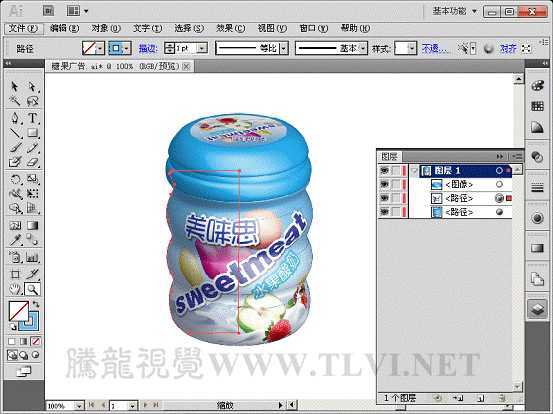This screenshot has height=414, width=553.
Task: Select the Pencil tool
Action: (x=32, y=147)
